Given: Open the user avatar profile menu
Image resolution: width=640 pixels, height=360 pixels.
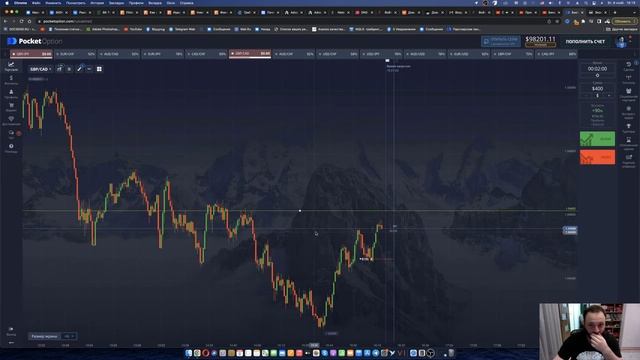Looking at the screenshot, I should [x=621, y=42].
